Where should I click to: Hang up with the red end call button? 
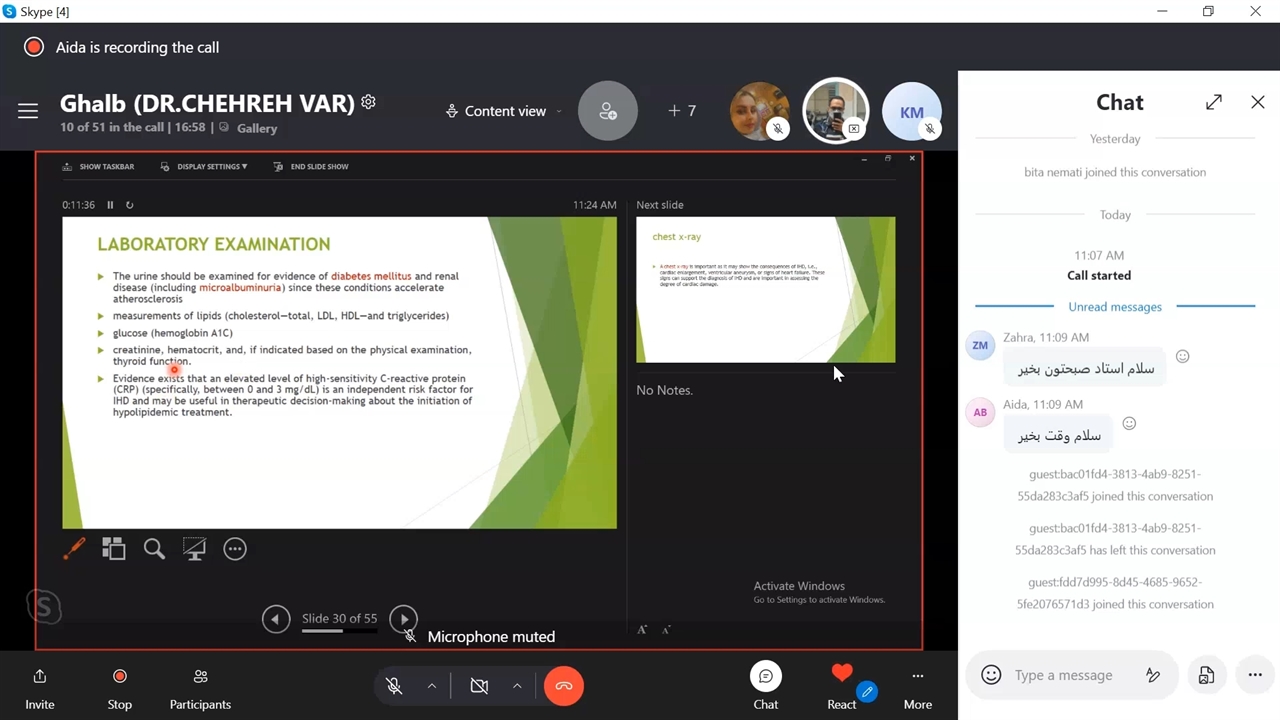coord(564,686)
